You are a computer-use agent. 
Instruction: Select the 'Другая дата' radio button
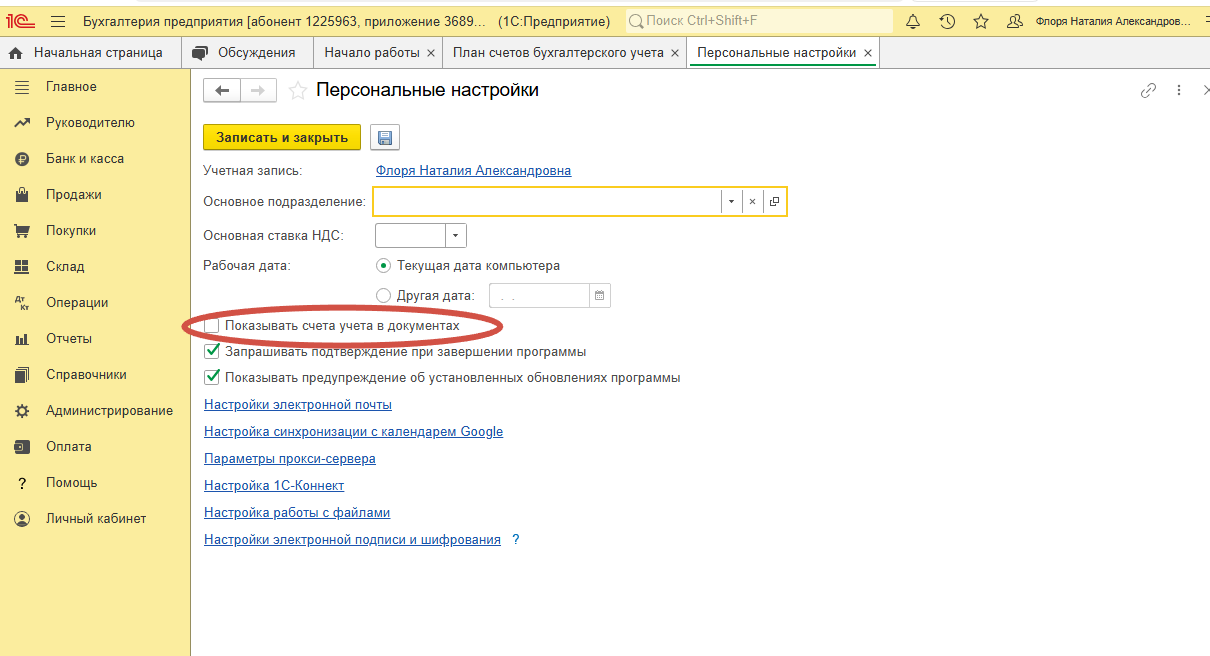pyautogui.click(x=383, y=295)
